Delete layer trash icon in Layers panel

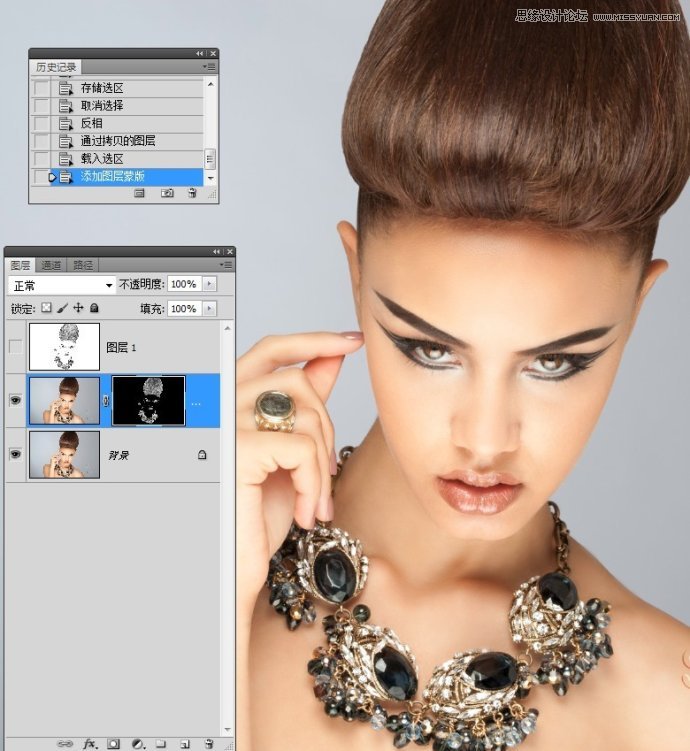pos(209,744)
